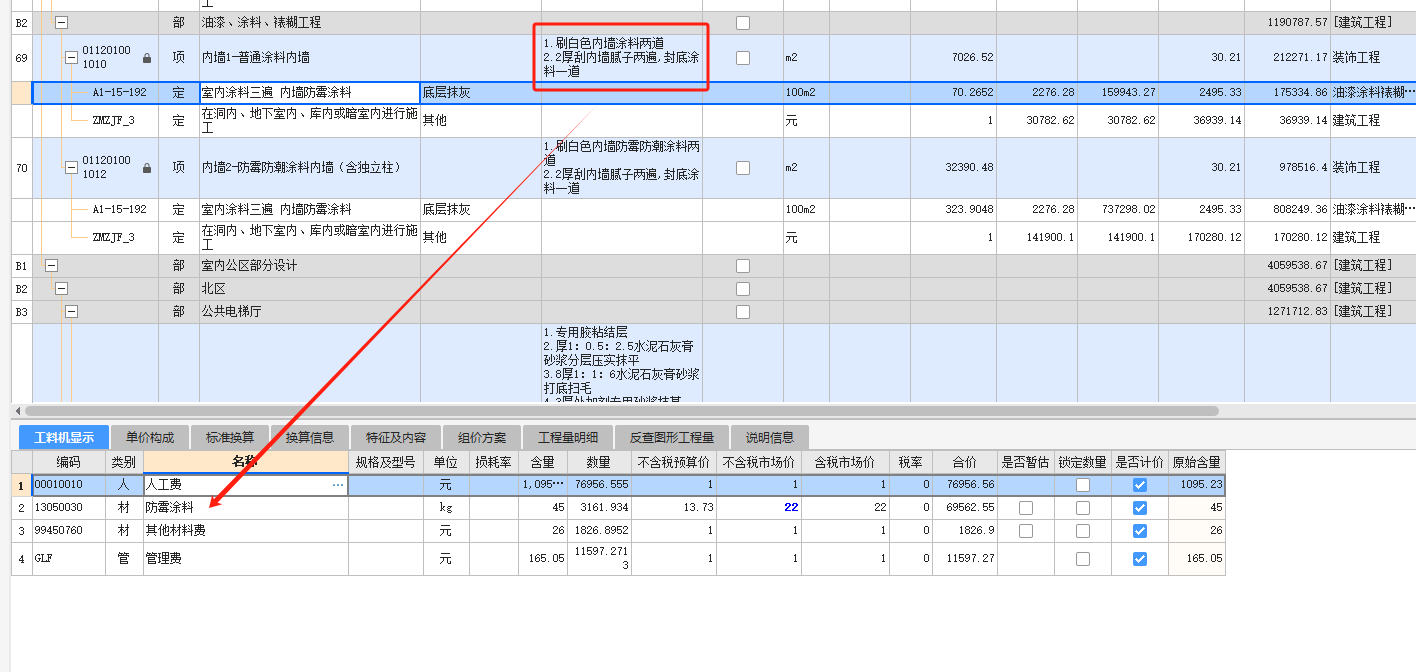Viewport: 1416px width, 672px height.
Task: Click the 编码 column header
Action: [69, 462]
